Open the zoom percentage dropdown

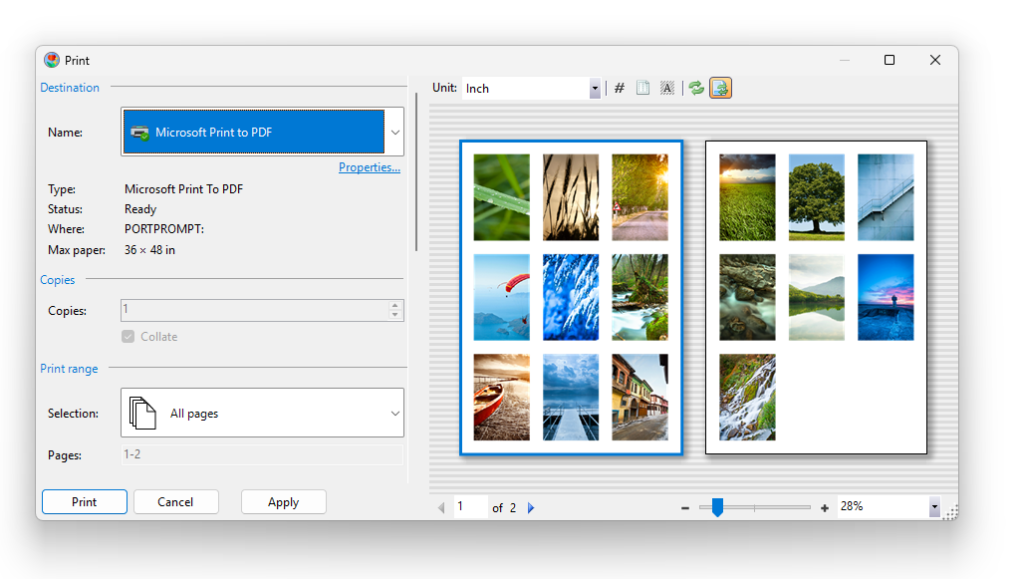coord(932,506)
